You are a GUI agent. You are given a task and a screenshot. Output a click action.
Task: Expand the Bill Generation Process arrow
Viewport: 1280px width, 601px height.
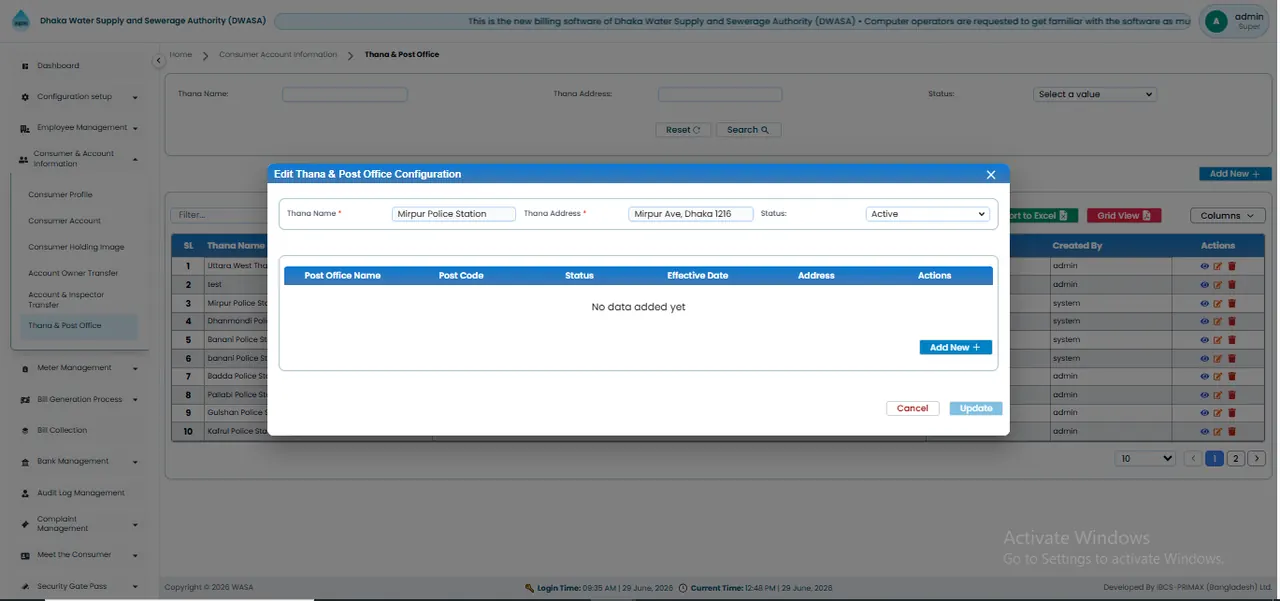(x=135, y=400)
